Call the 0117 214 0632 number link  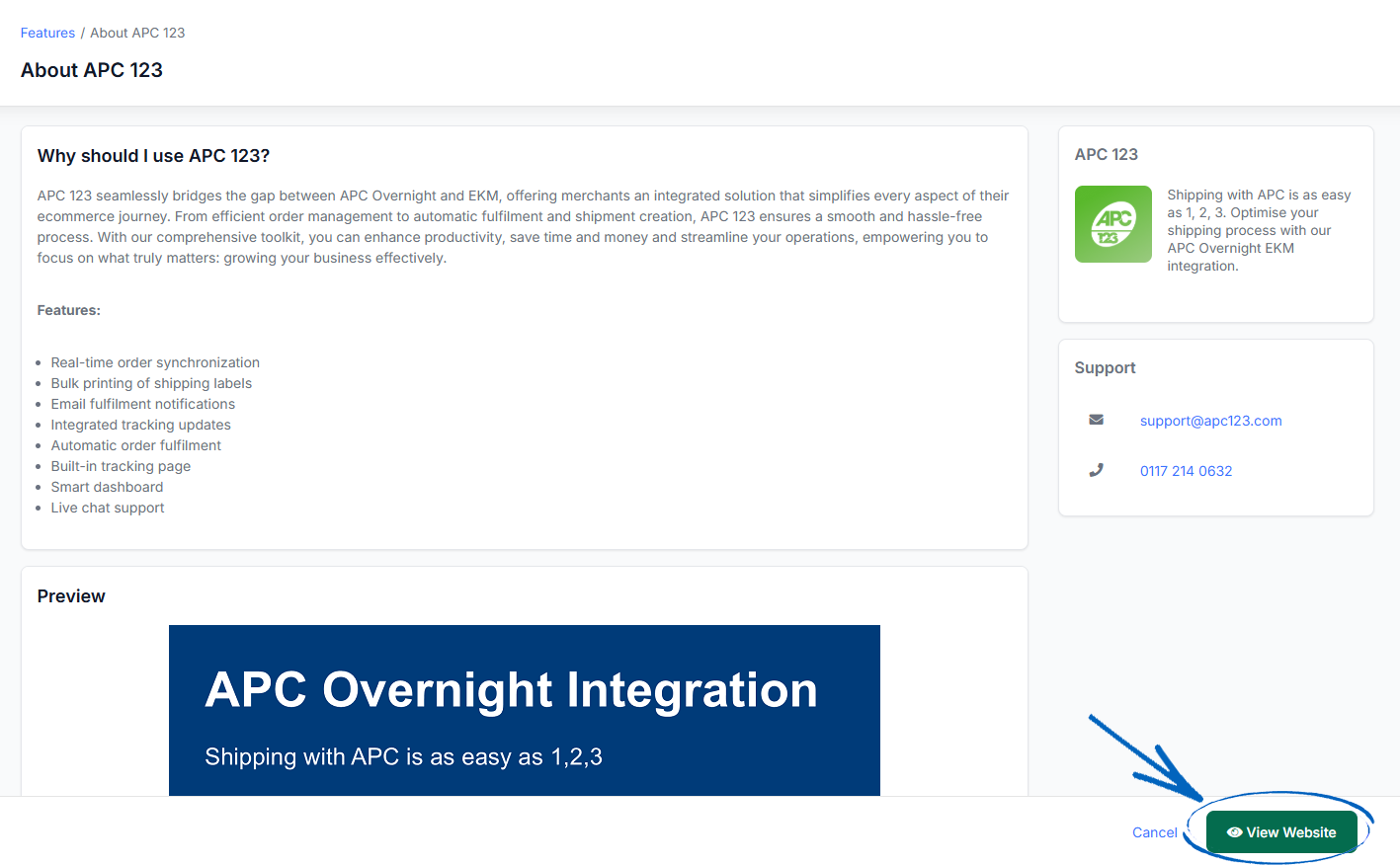pyautogui.click(x=1186, y=471)
